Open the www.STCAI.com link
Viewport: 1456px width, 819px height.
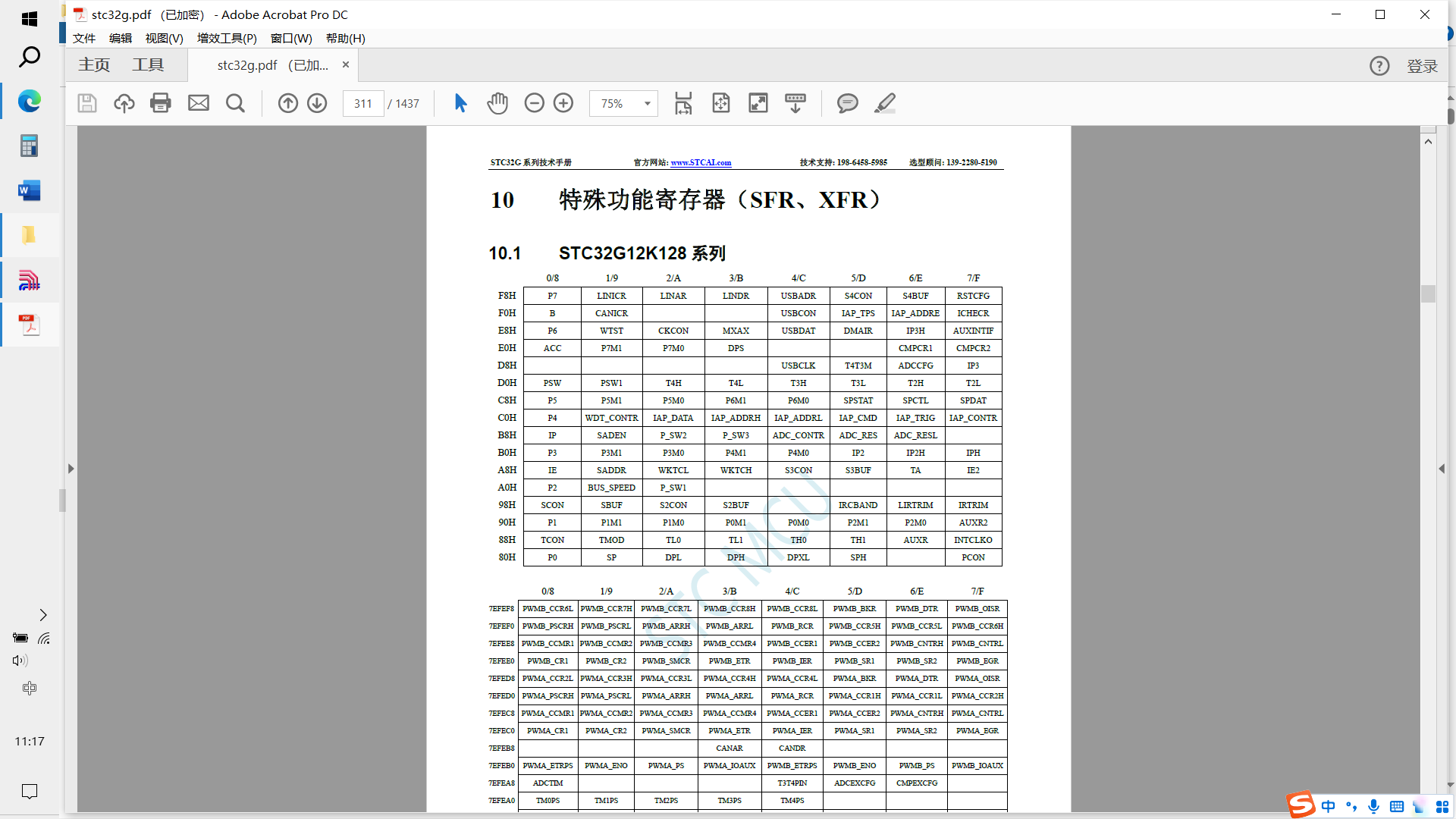pyautogui.click(x=701, y=162)
